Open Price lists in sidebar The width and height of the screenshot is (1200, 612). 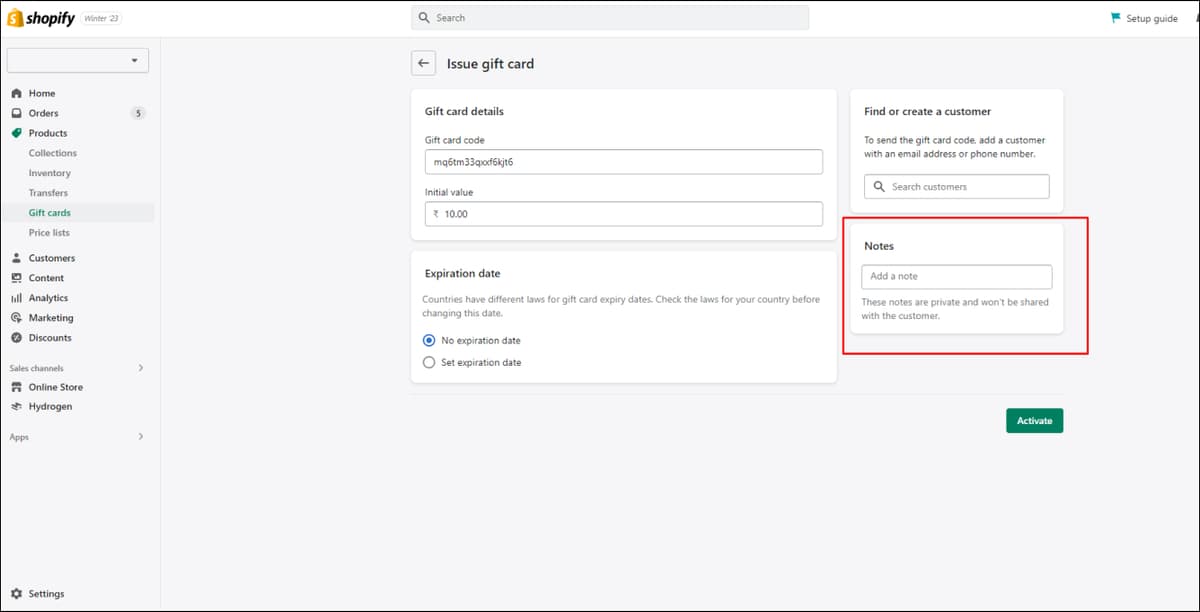49,233
